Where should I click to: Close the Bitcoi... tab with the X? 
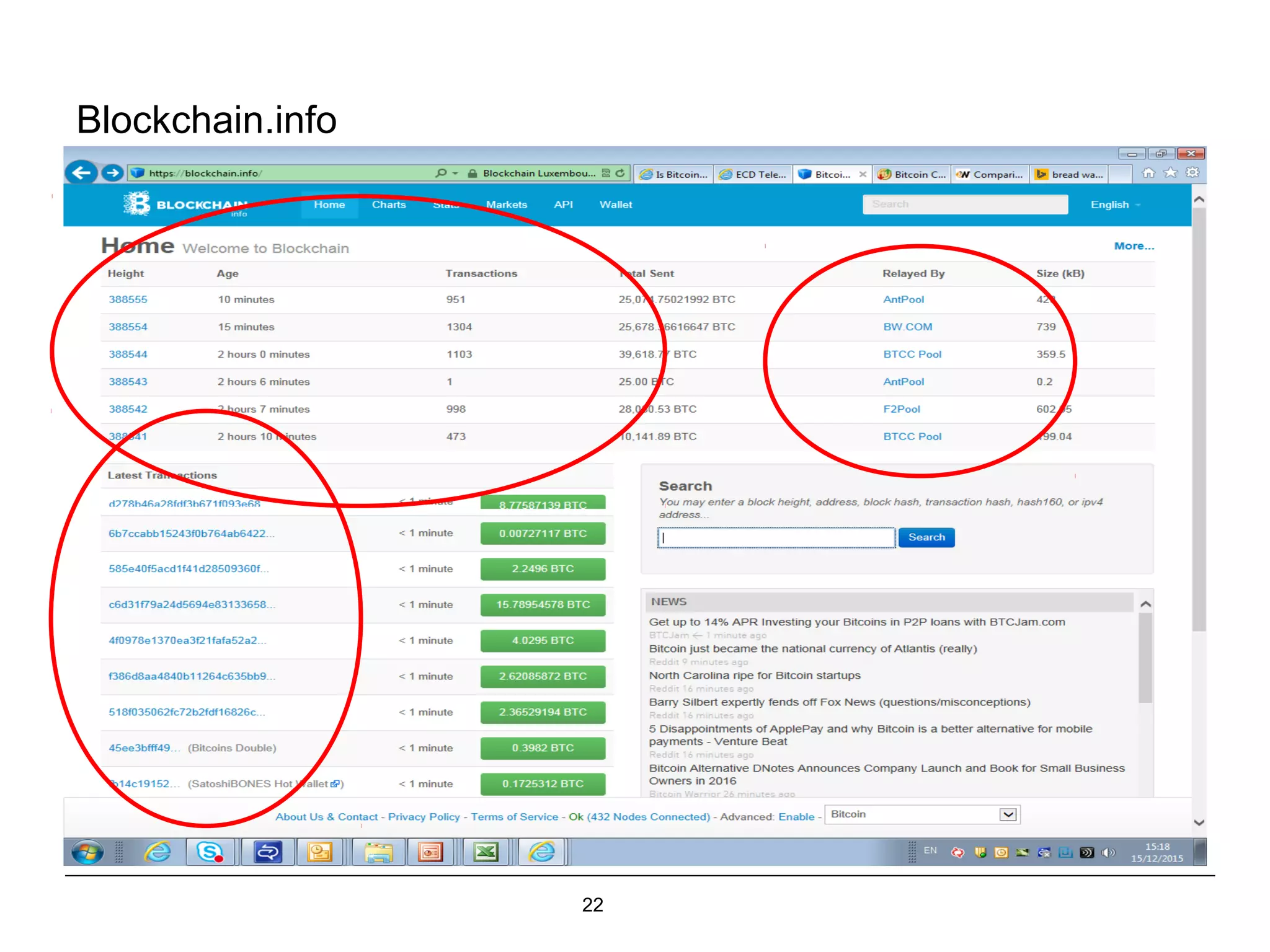(x=863, y=174)
